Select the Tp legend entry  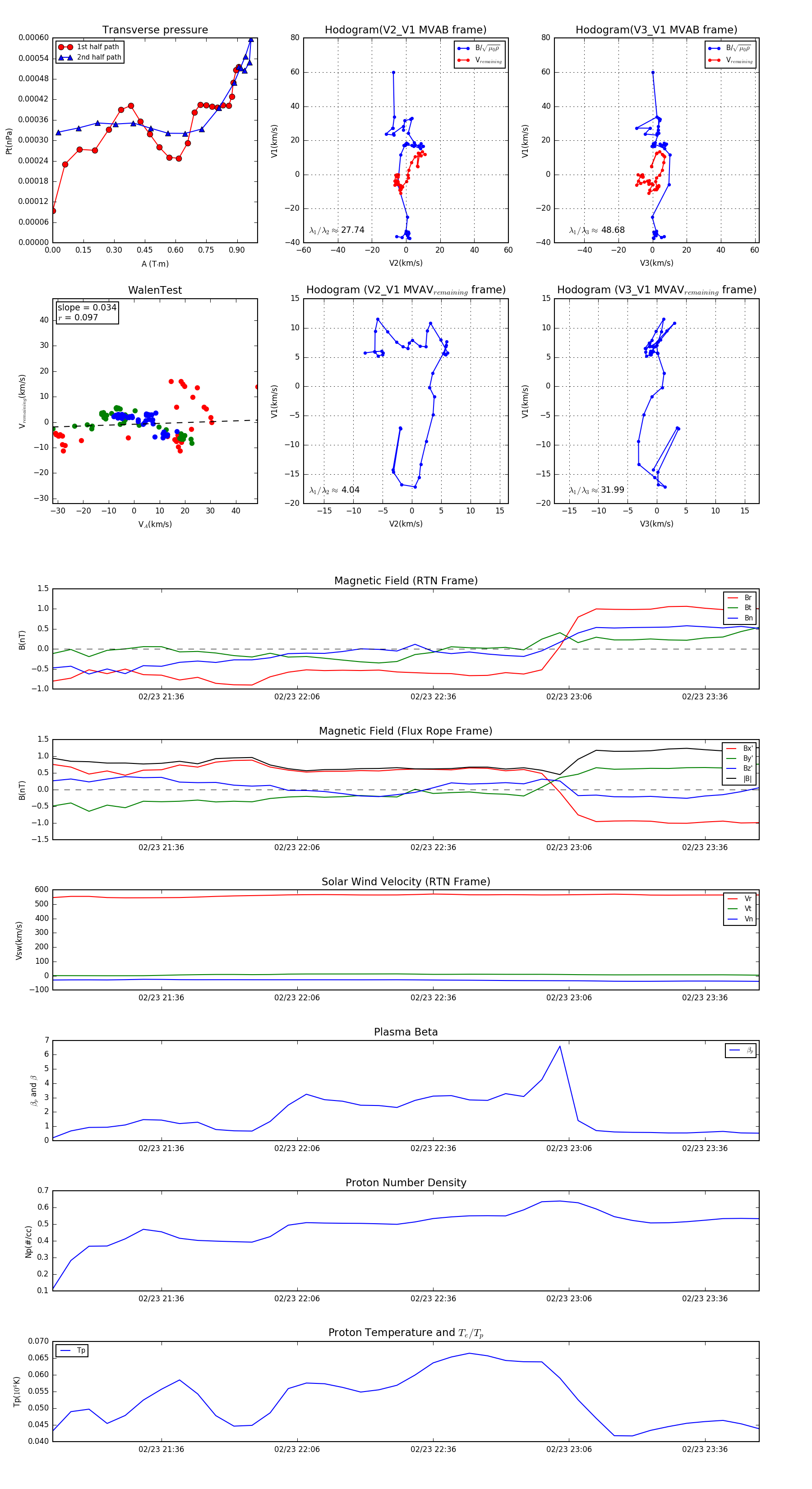(x=73, y=1351)
